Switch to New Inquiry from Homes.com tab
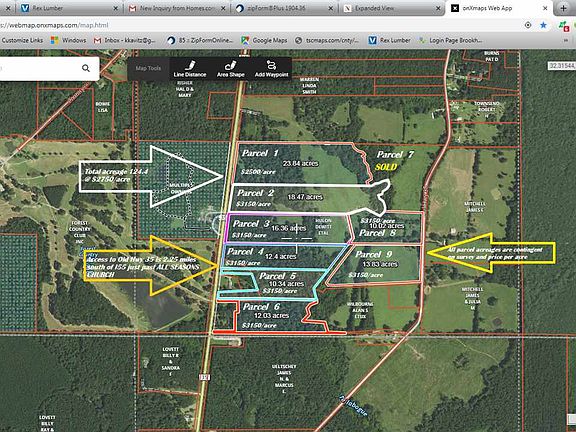Image resolution: width=576 pixels, height=432 pixels. pos(177,8)
